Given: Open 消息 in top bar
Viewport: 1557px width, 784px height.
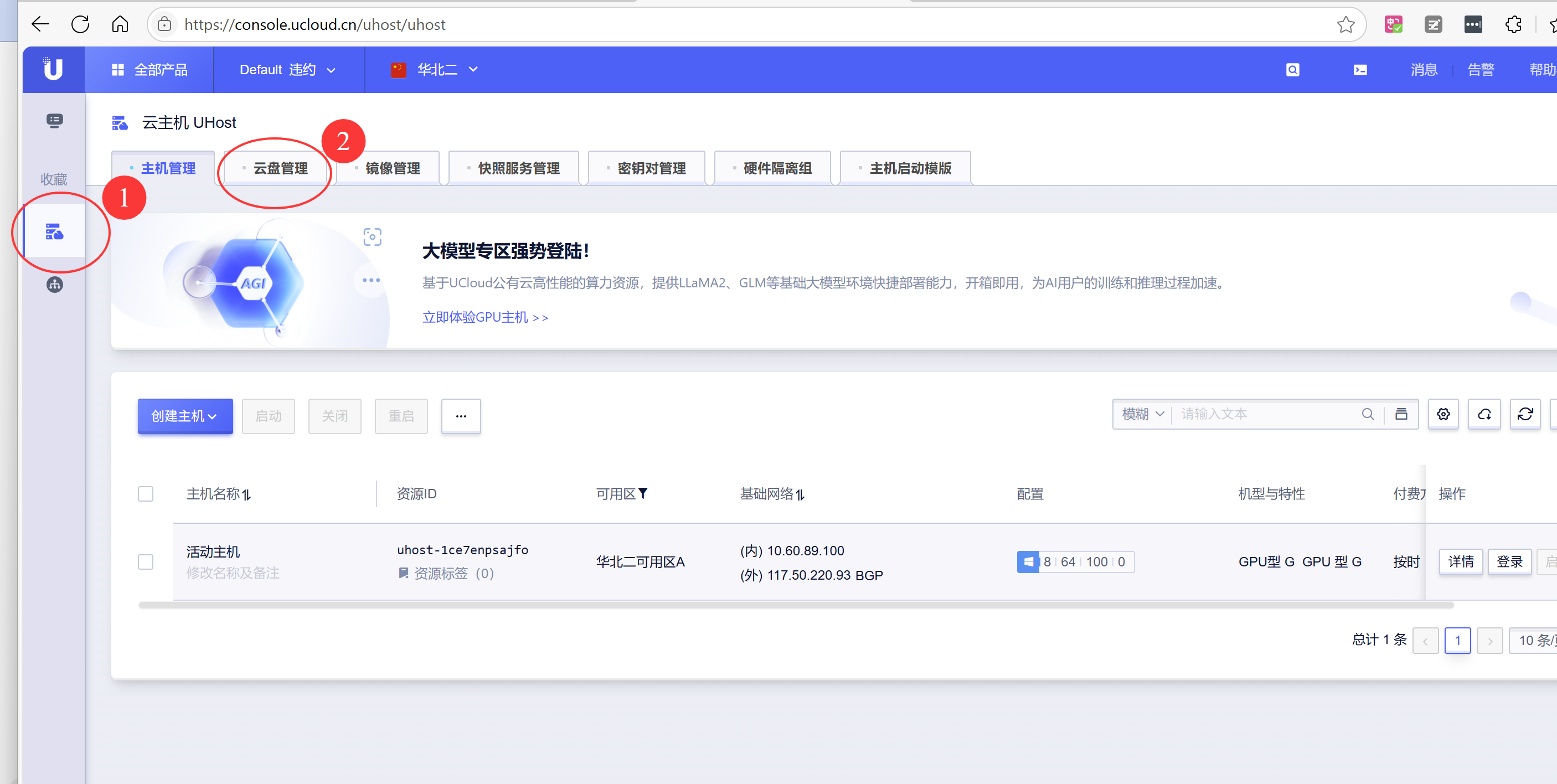Looking at the screenshot, I should [1424, 70].
